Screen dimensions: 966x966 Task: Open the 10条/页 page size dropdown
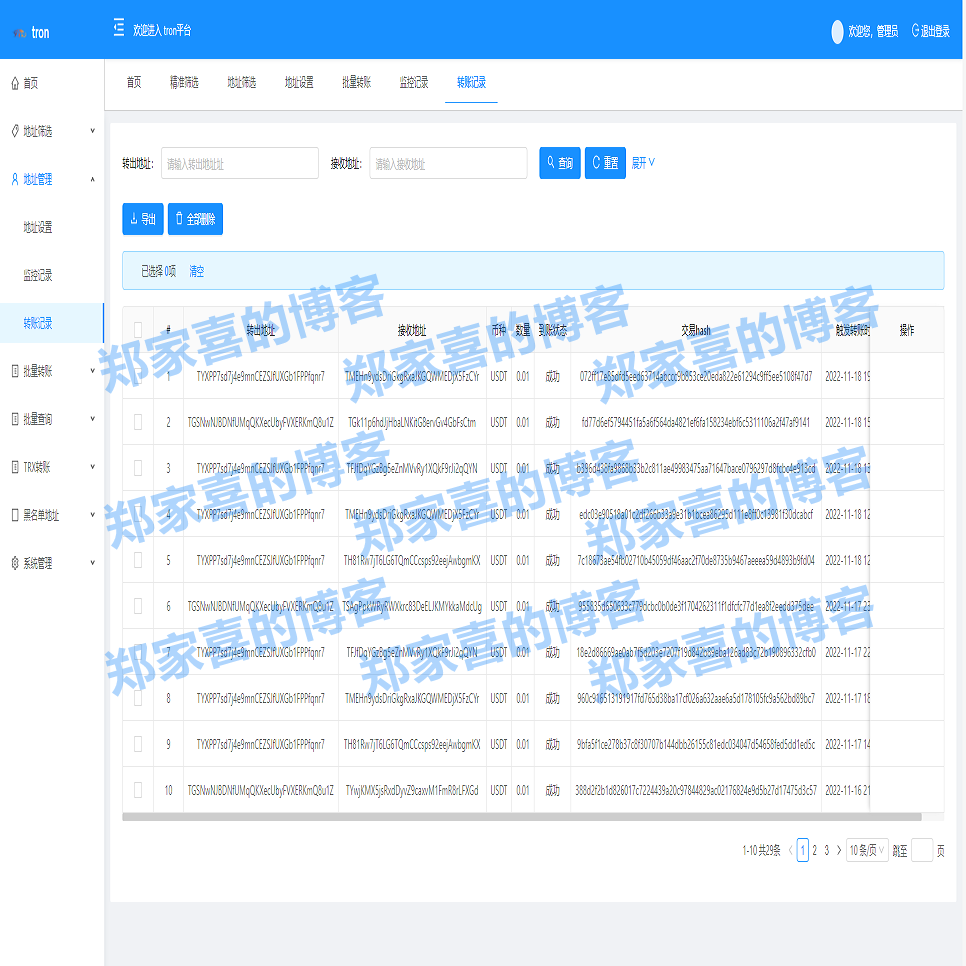tap(866, 850)
